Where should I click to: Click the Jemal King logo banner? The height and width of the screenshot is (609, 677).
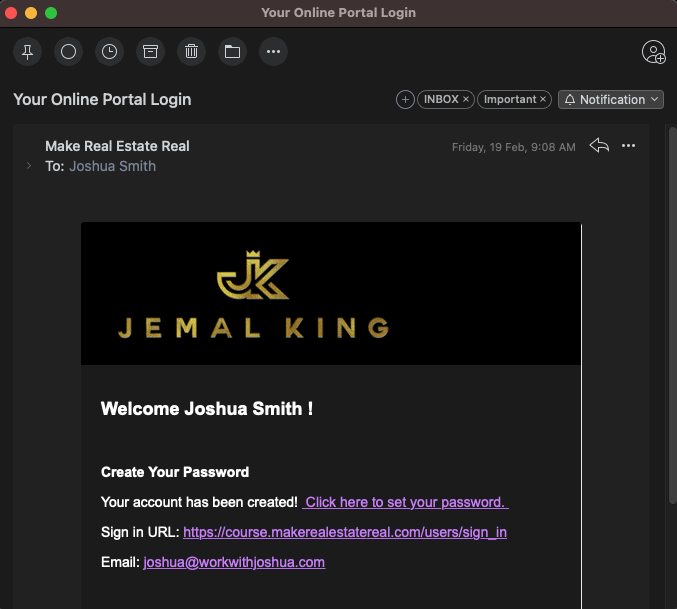331,293
